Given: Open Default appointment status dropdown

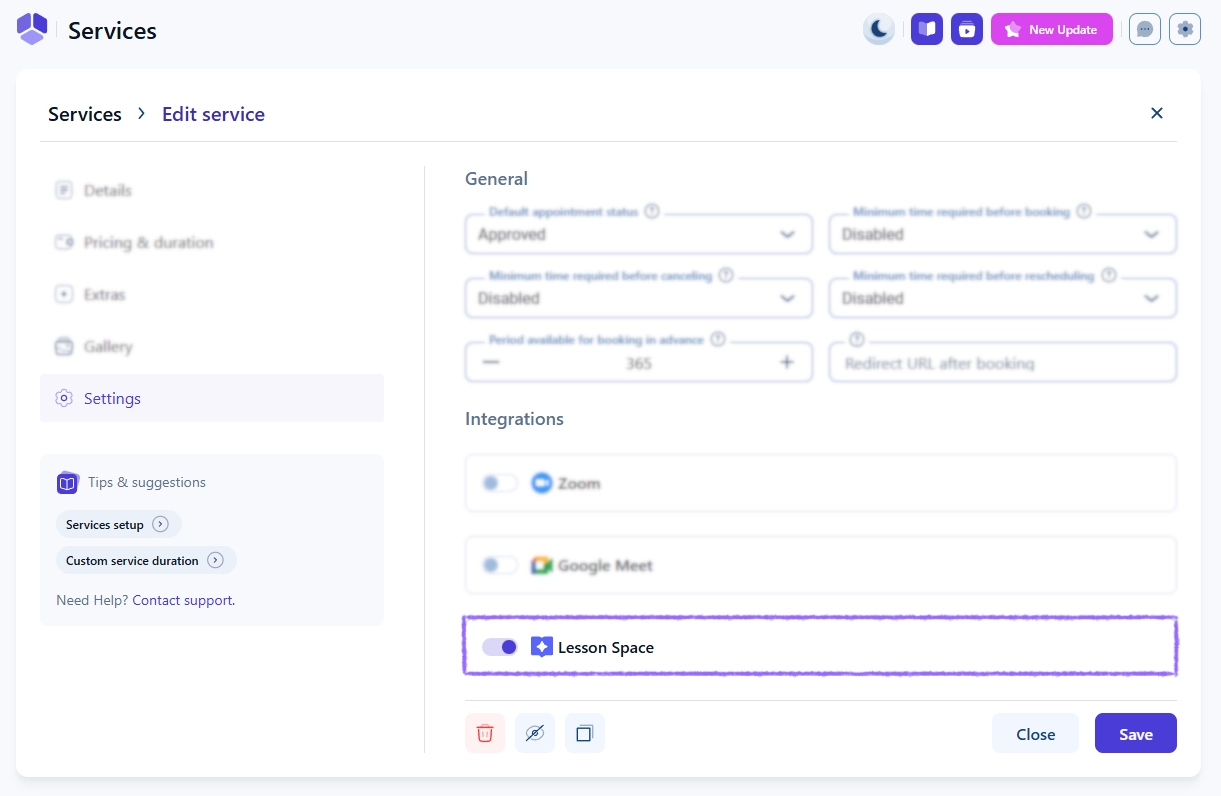Looking at the screenshot, I should [x=638, y=234].
